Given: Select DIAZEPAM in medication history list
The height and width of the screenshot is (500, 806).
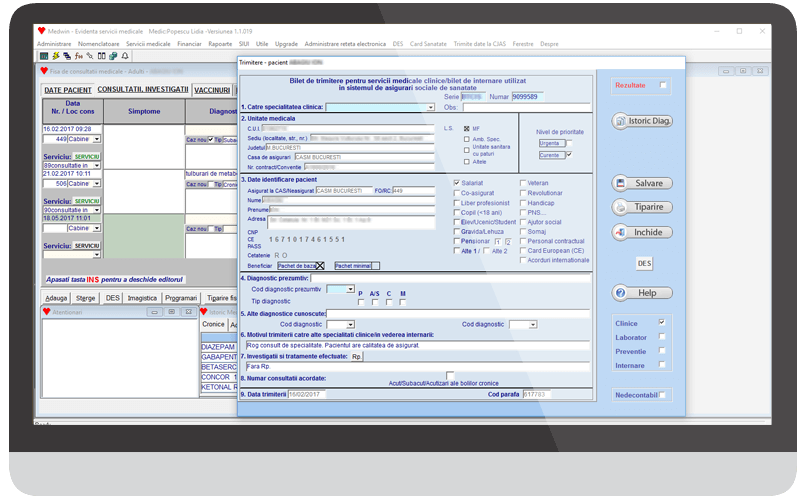Looking at the screenshot, I should (x=218, y=347).
